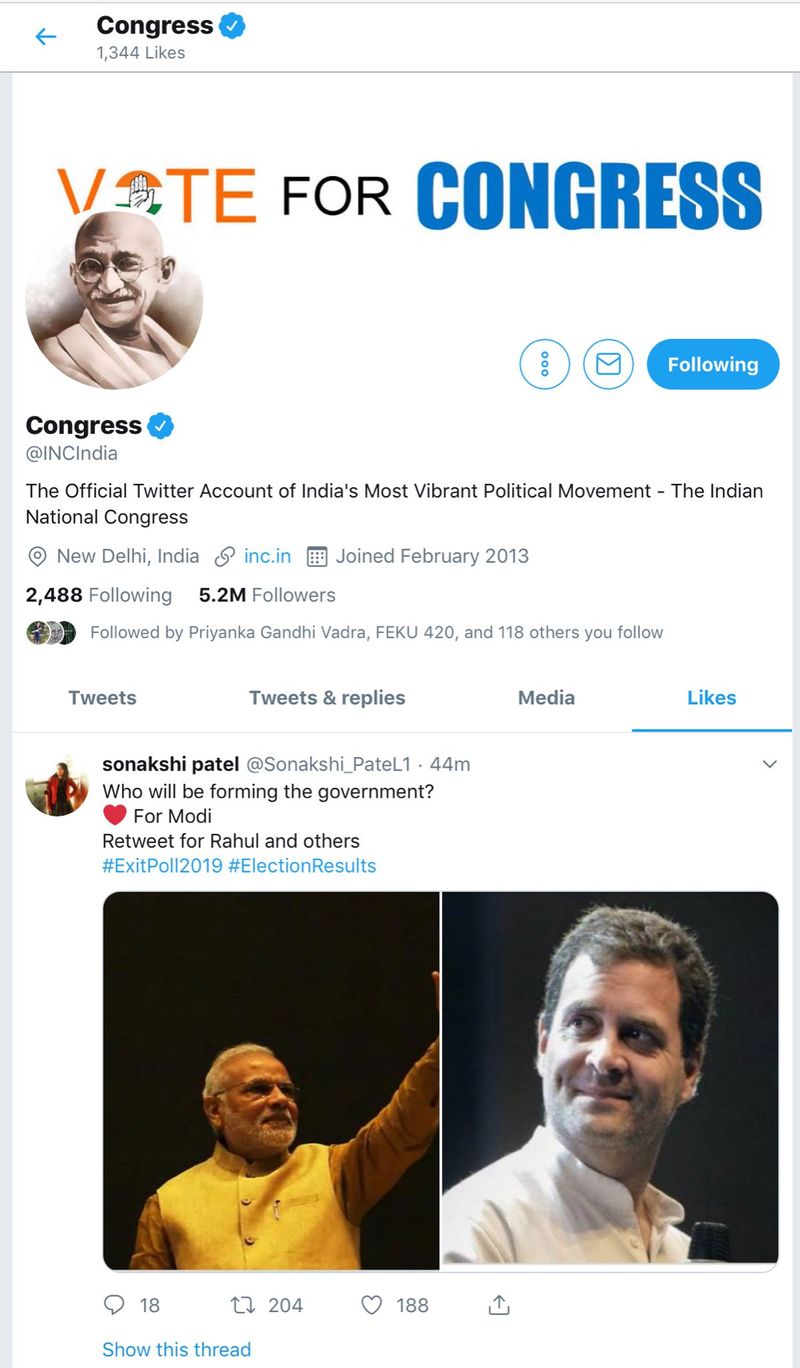Screen dimensions: 800x1368
Task: Select the Media tab
Action: 546,698
